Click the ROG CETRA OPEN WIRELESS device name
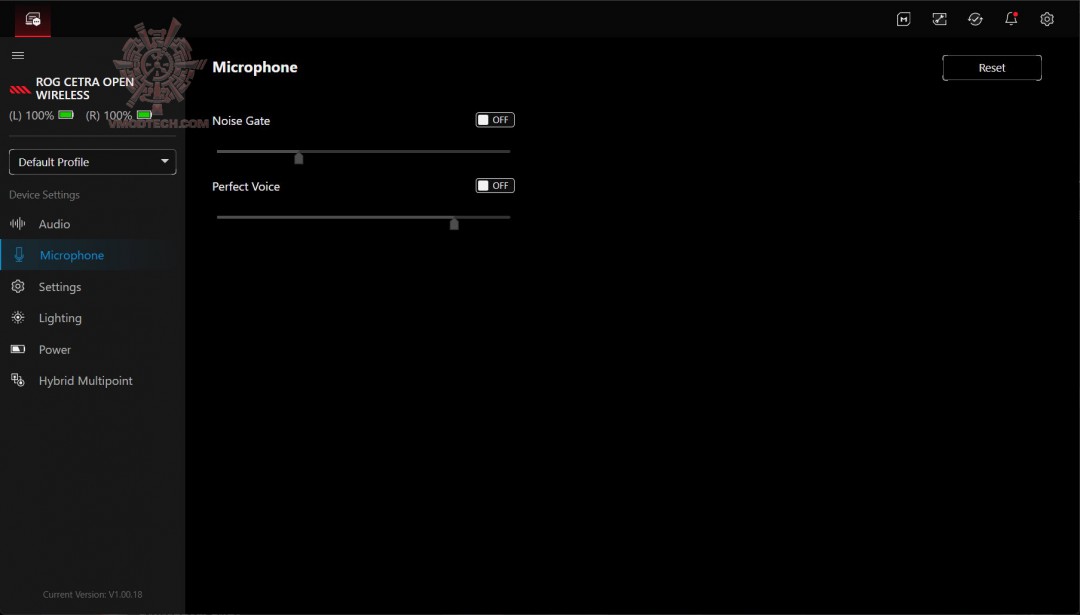Image resolution: width=1080 pixels, height=615 pixels. 85,88
